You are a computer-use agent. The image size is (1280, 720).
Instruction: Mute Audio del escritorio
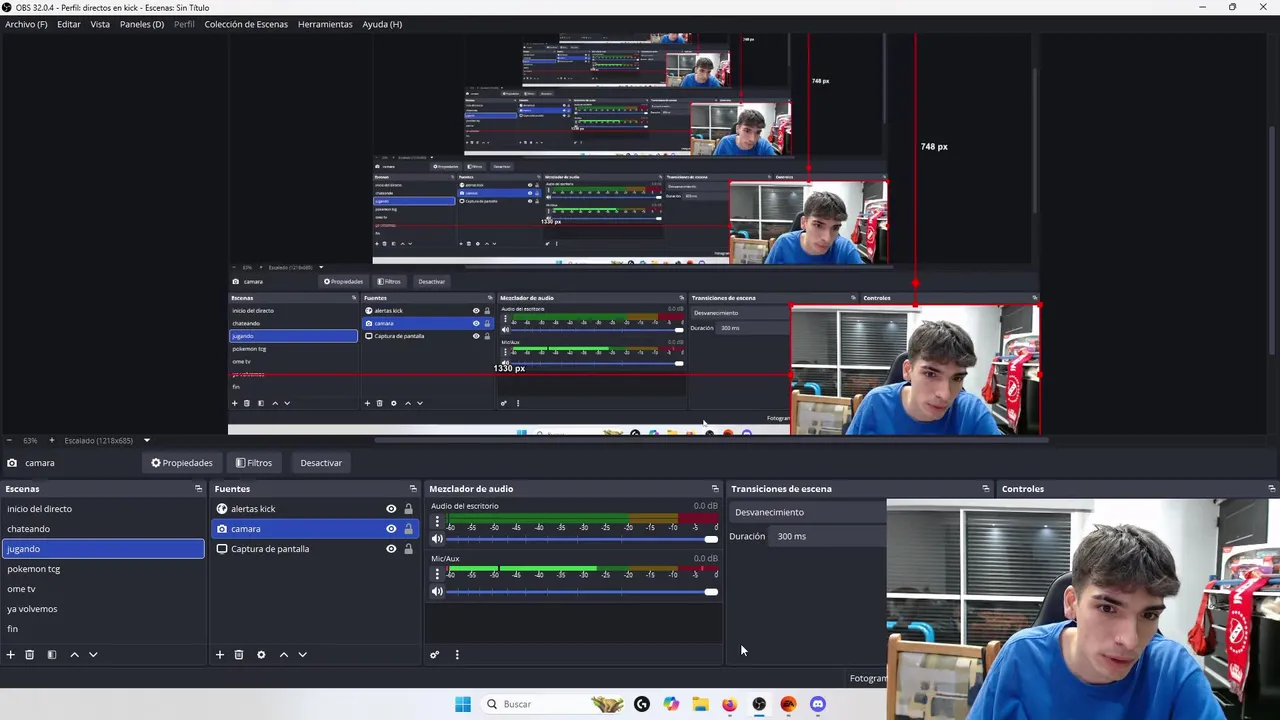pos(437,539)
